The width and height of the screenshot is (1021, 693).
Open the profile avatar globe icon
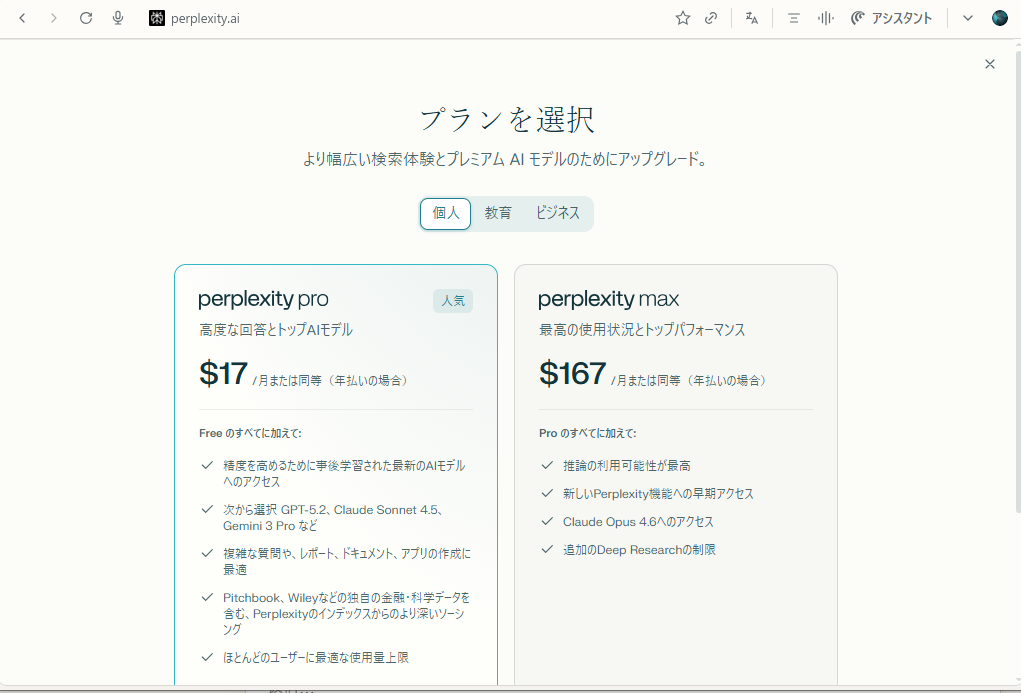click(x=1000, y=18)
